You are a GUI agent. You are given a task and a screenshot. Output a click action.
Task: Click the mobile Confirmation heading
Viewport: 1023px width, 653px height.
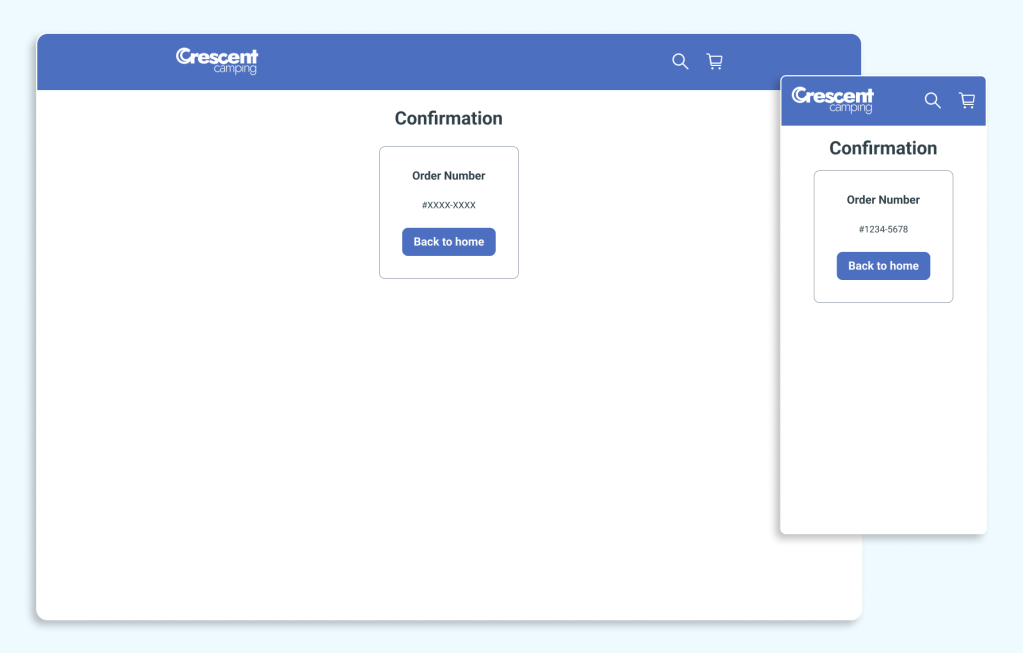[883, 148]
